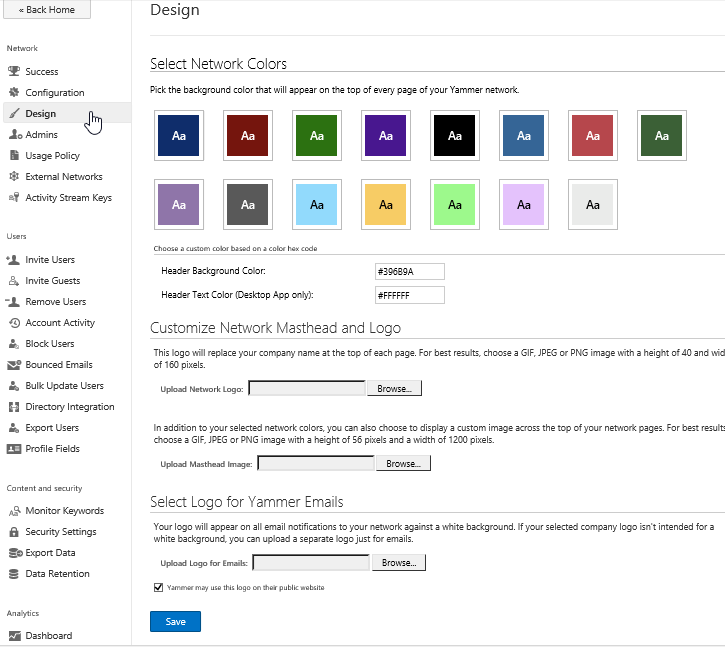The image size is (725, 647).
Task: Click the Bounced Emails envelope icon
Action: tap(14, 365)
